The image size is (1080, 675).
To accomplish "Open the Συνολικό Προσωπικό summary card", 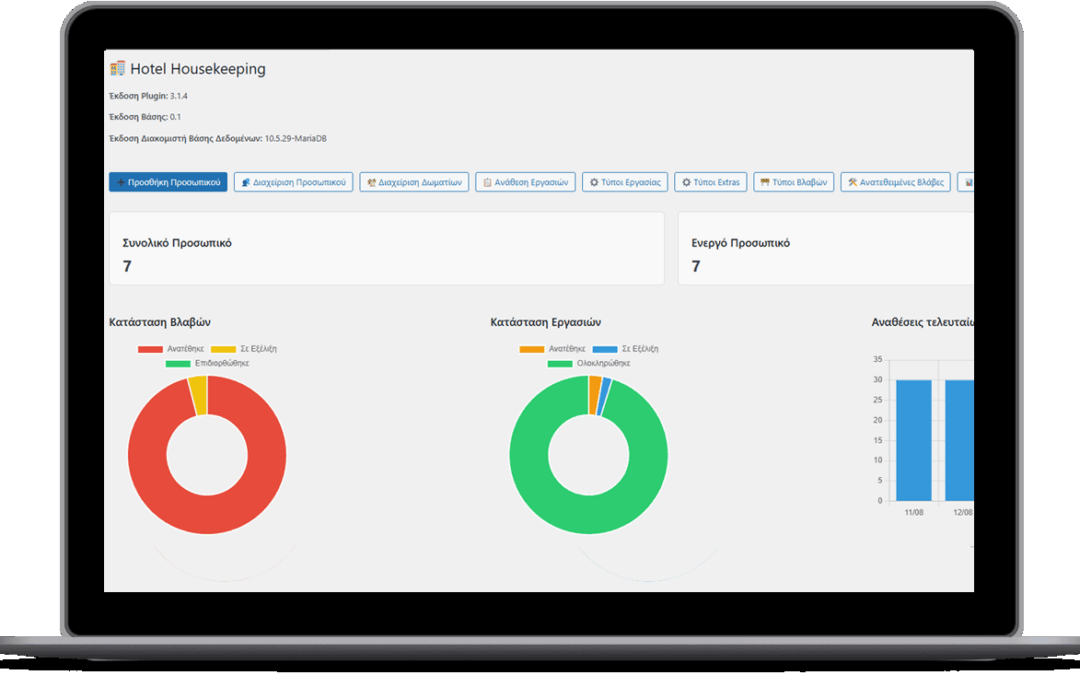I will click(x=386, y=248).
